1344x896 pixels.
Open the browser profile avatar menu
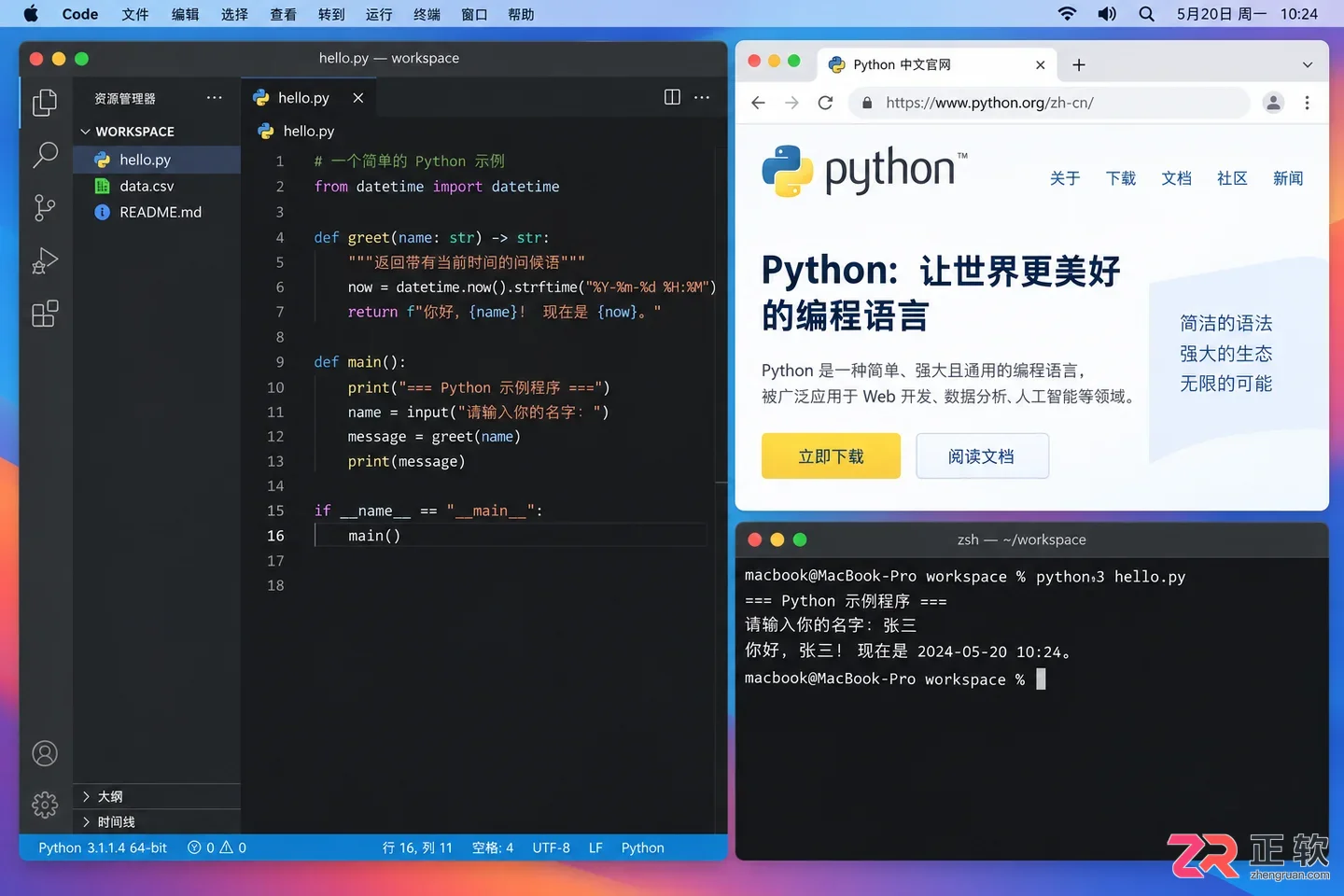(x=1273, y=103)
